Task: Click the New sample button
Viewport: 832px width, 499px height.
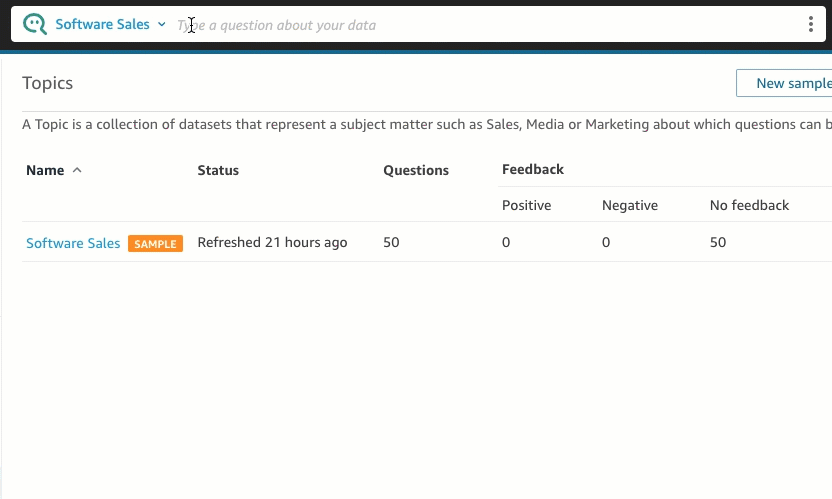Action: tap(790, 83)
